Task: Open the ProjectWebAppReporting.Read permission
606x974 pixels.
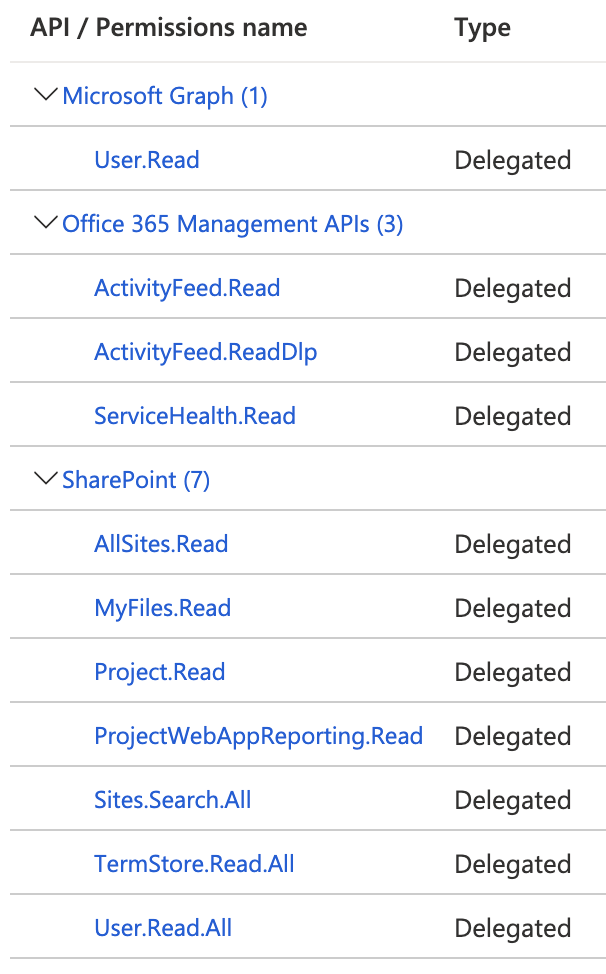Action: (x=258, y=736)
